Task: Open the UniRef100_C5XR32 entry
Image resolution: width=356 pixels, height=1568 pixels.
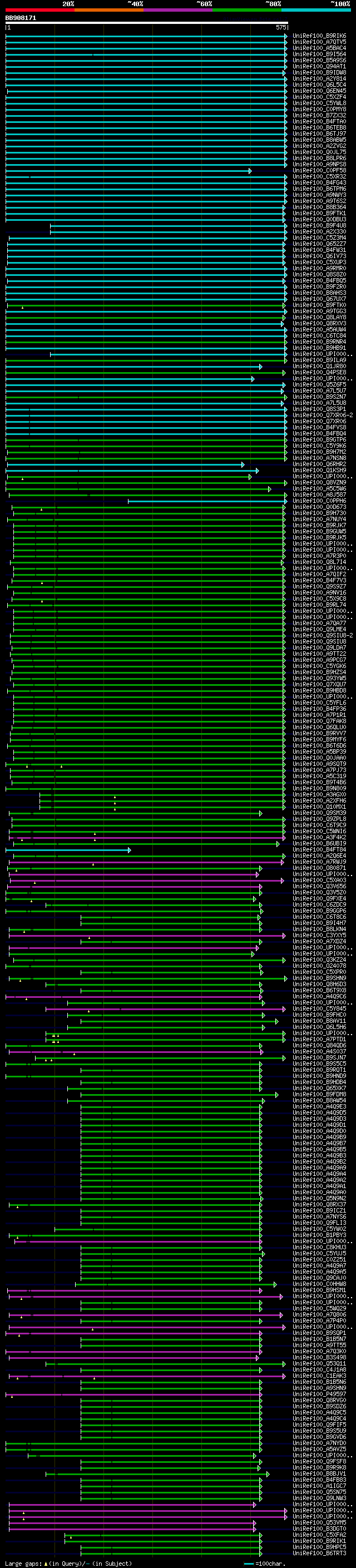Action: (x=319, y=176)
